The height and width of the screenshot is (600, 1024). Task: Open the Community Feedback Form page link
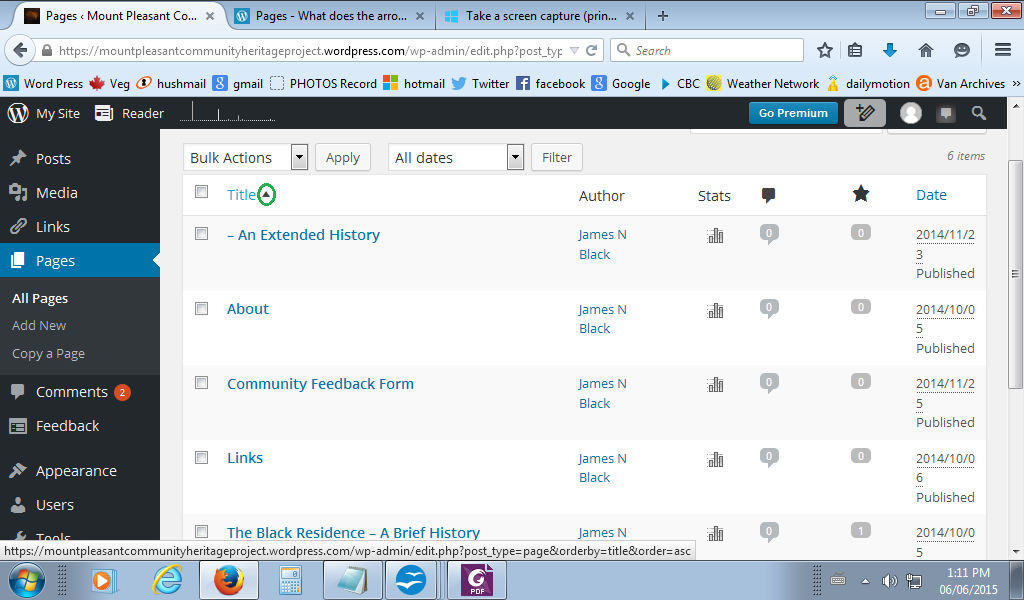320,384
